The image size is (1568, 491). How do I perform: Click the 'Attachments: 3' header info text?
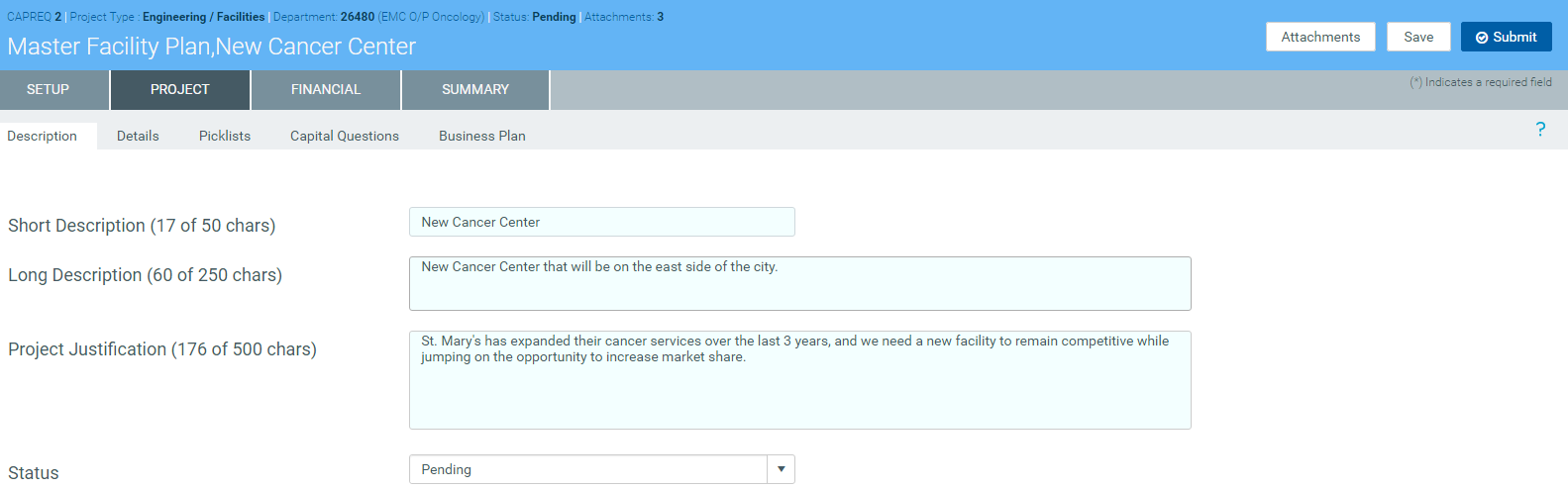[x=624, y=17]
